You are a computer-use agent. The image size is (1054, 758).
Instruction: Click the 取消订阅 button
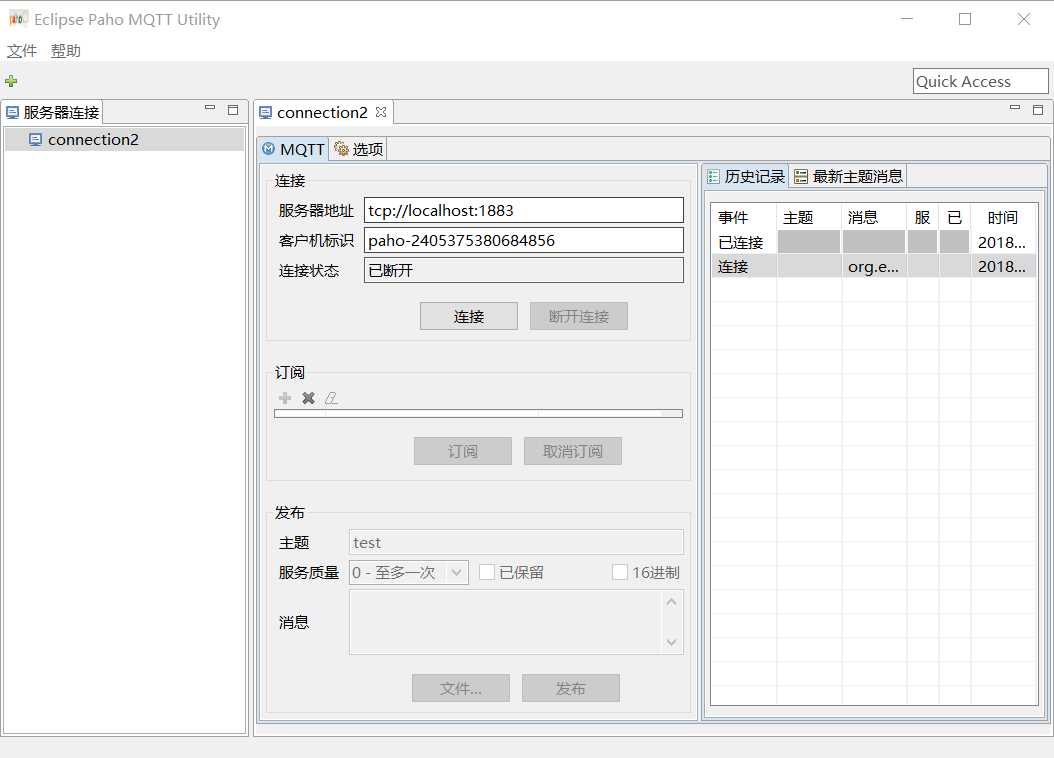pyautogui.click(x=573, y=451)
